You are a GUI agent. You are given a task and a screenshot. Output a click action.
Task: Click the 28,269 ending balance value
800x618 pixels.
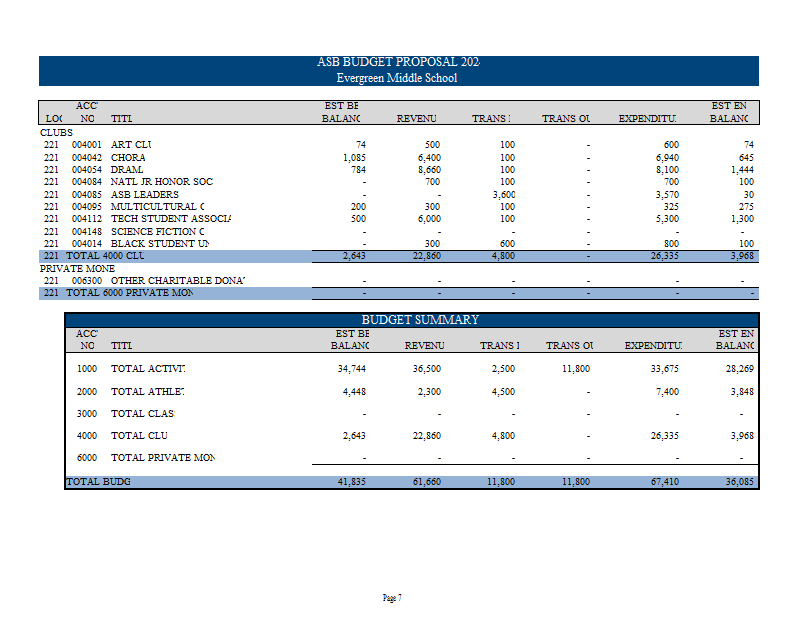pos(740,368)
